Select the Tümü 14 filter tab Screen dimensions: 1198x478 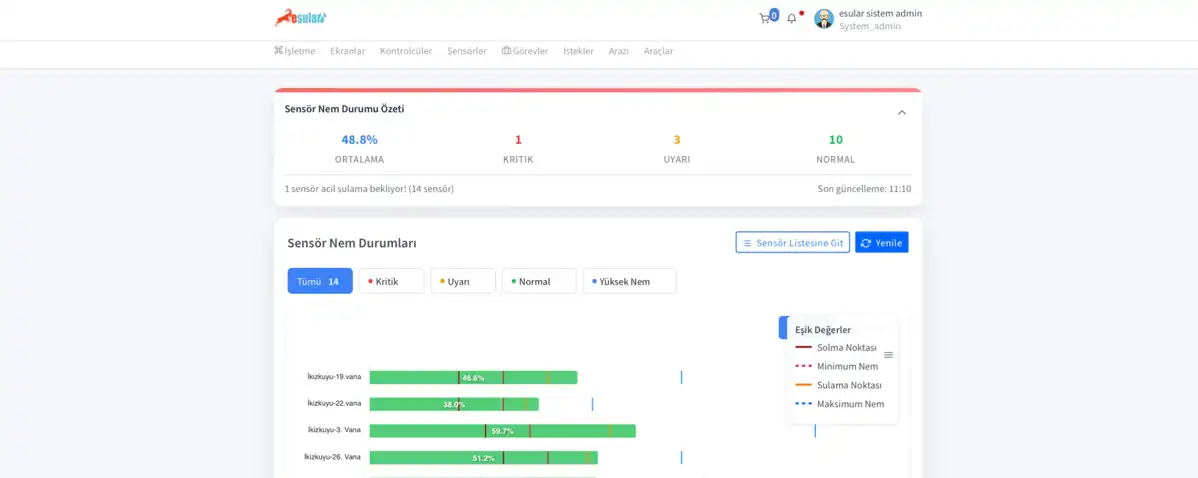320,281
